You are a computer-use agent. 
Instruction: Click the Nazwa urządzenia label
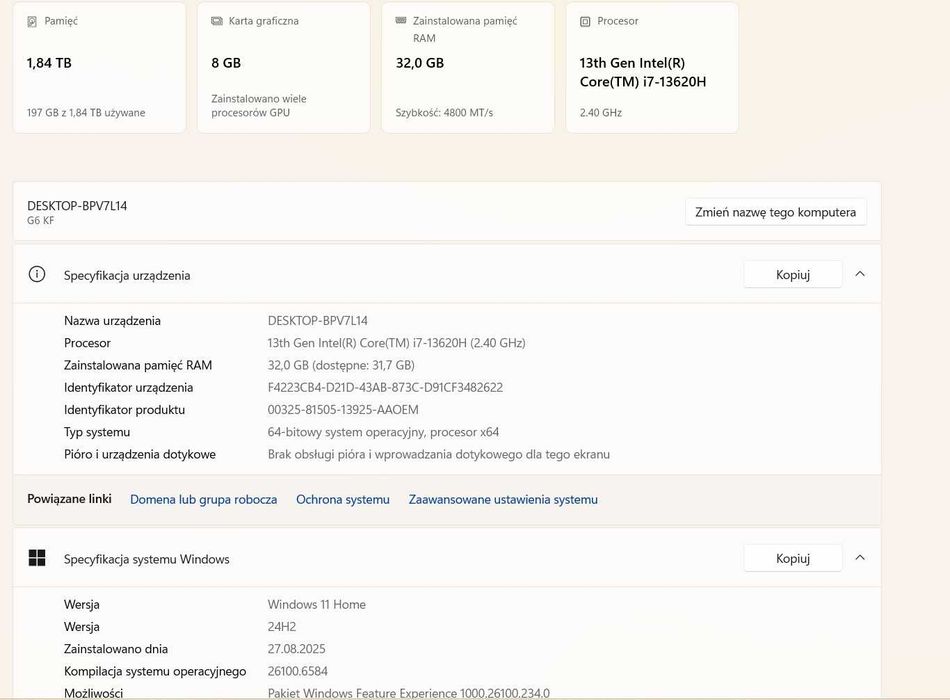pos(112,321)
